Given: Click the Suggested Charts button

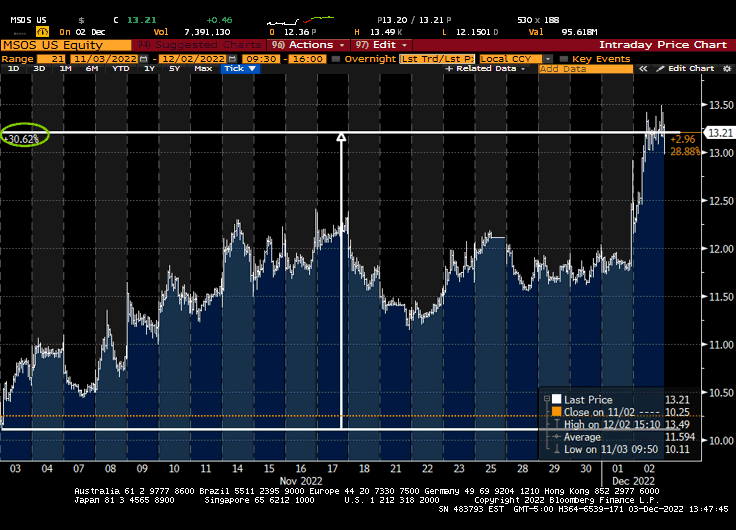Looking at the screenshot, I should (199, 45).
